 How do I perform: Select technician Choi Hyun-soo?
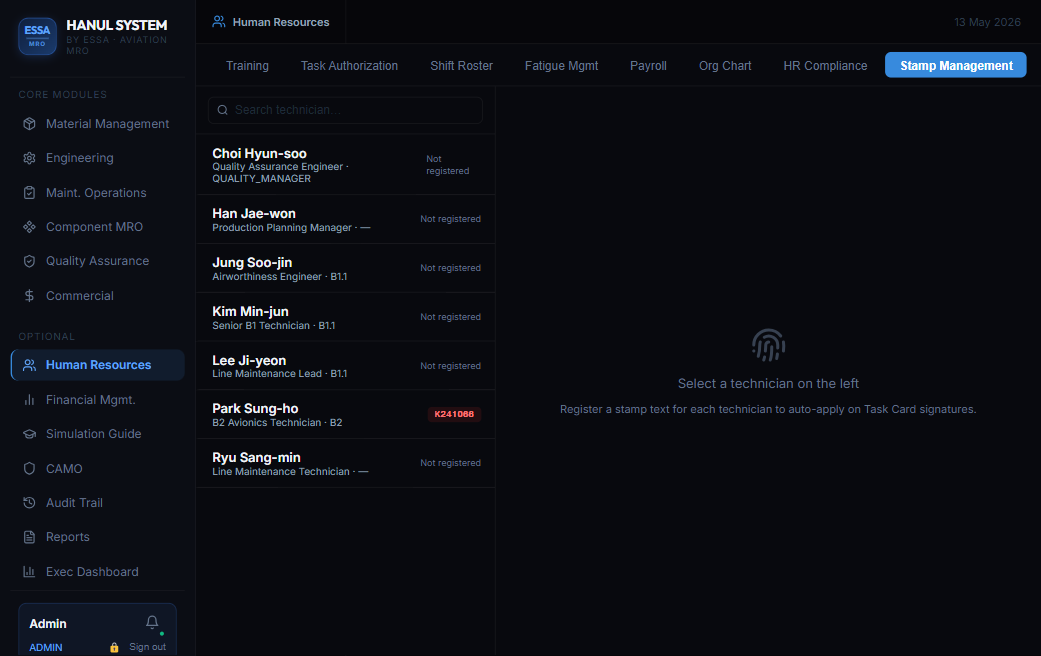345,165
